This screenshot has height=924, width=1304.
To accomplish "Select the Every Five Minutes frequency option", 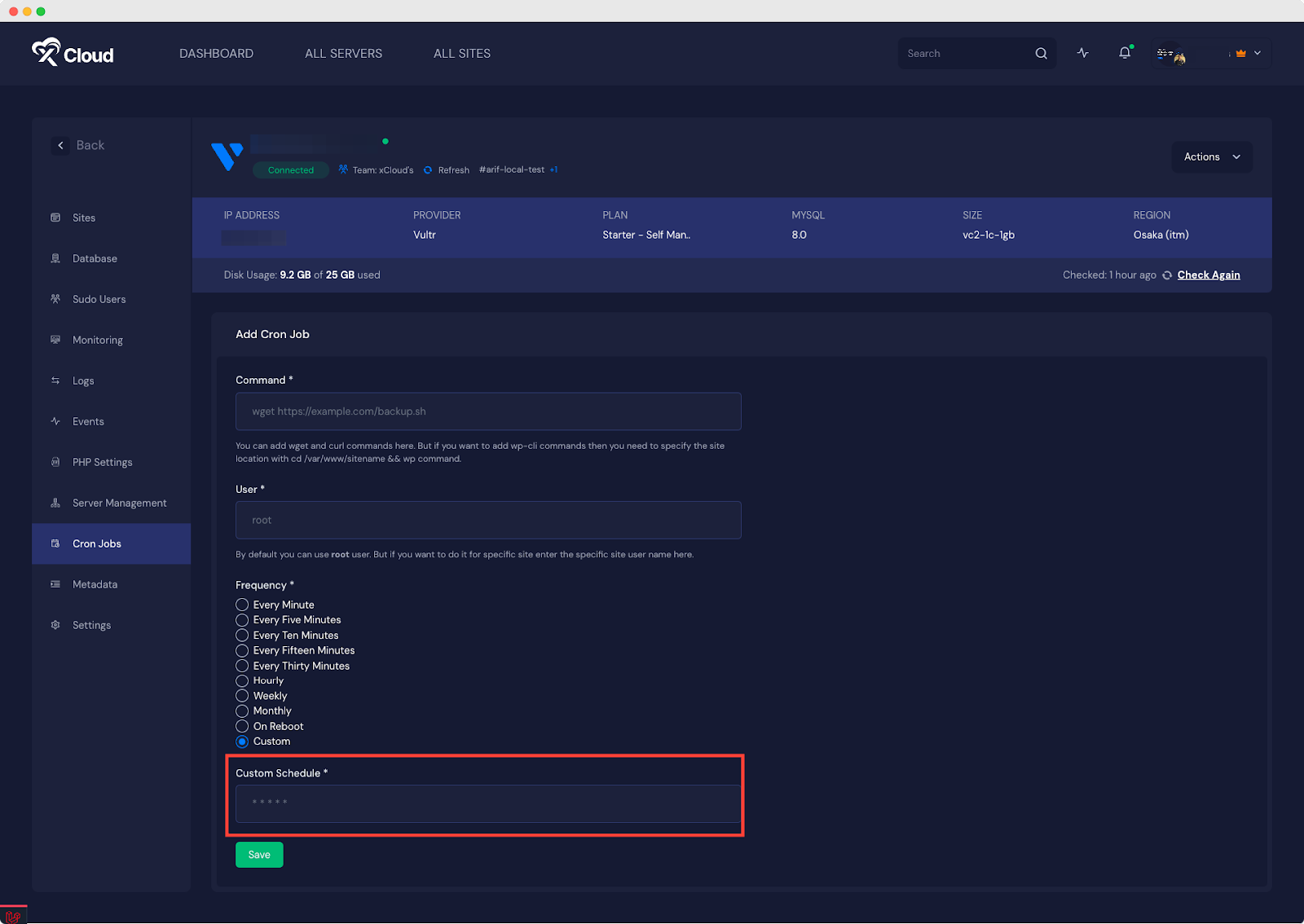I will pos(242,620).
